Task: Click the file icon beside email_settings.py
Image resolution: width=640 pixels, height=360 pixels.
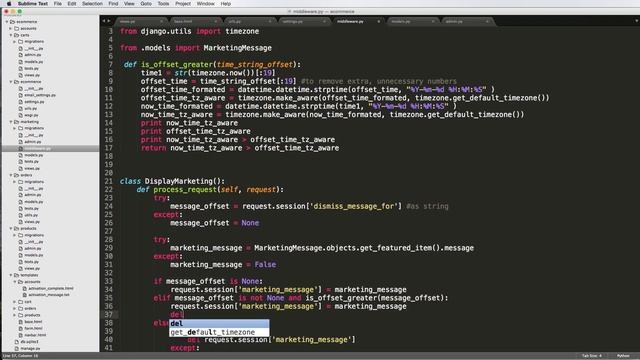Action: (20, 95)
